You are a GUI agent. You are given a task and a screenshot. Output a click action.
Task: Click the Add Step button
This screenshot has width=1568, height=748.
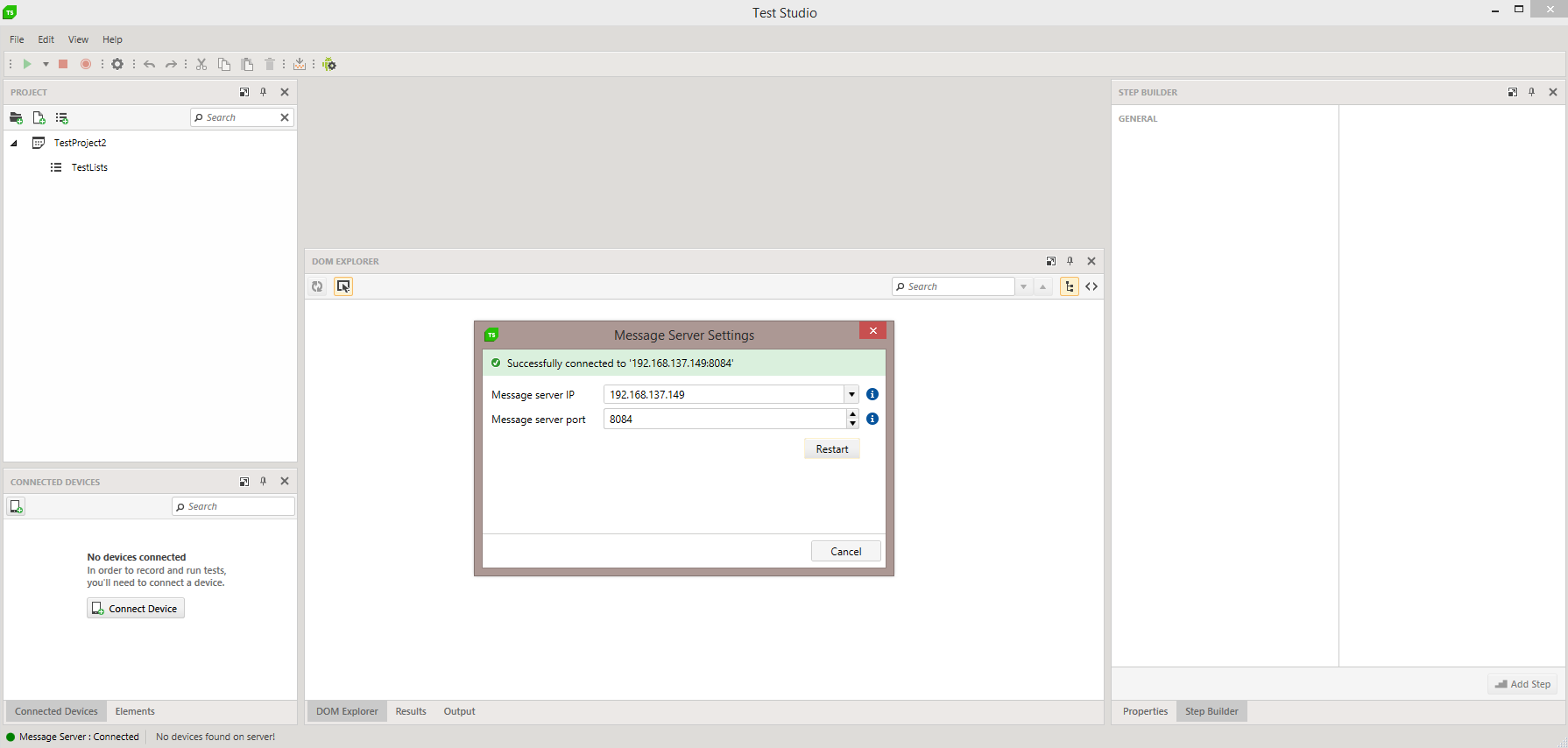coord(1522,684)
